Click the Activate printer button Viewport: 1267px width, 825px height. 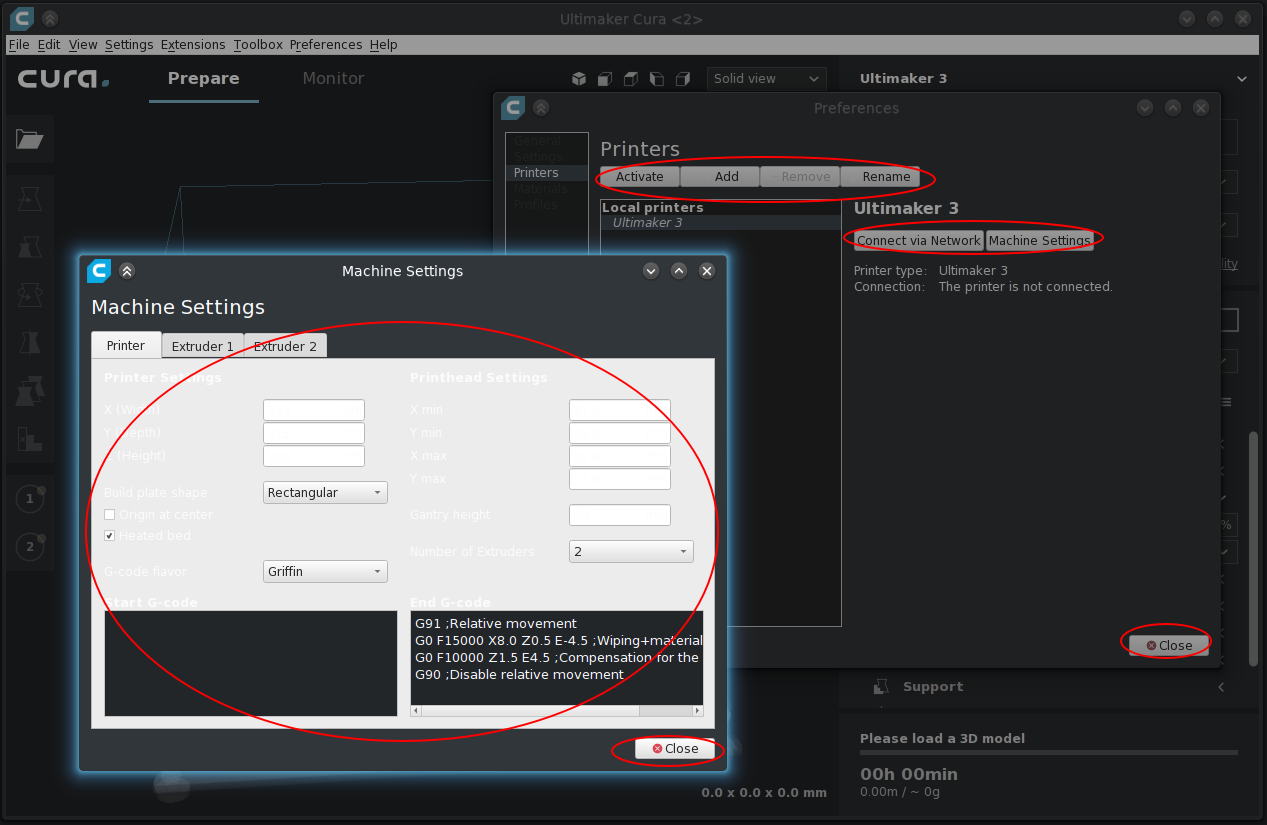coord(640,176)
